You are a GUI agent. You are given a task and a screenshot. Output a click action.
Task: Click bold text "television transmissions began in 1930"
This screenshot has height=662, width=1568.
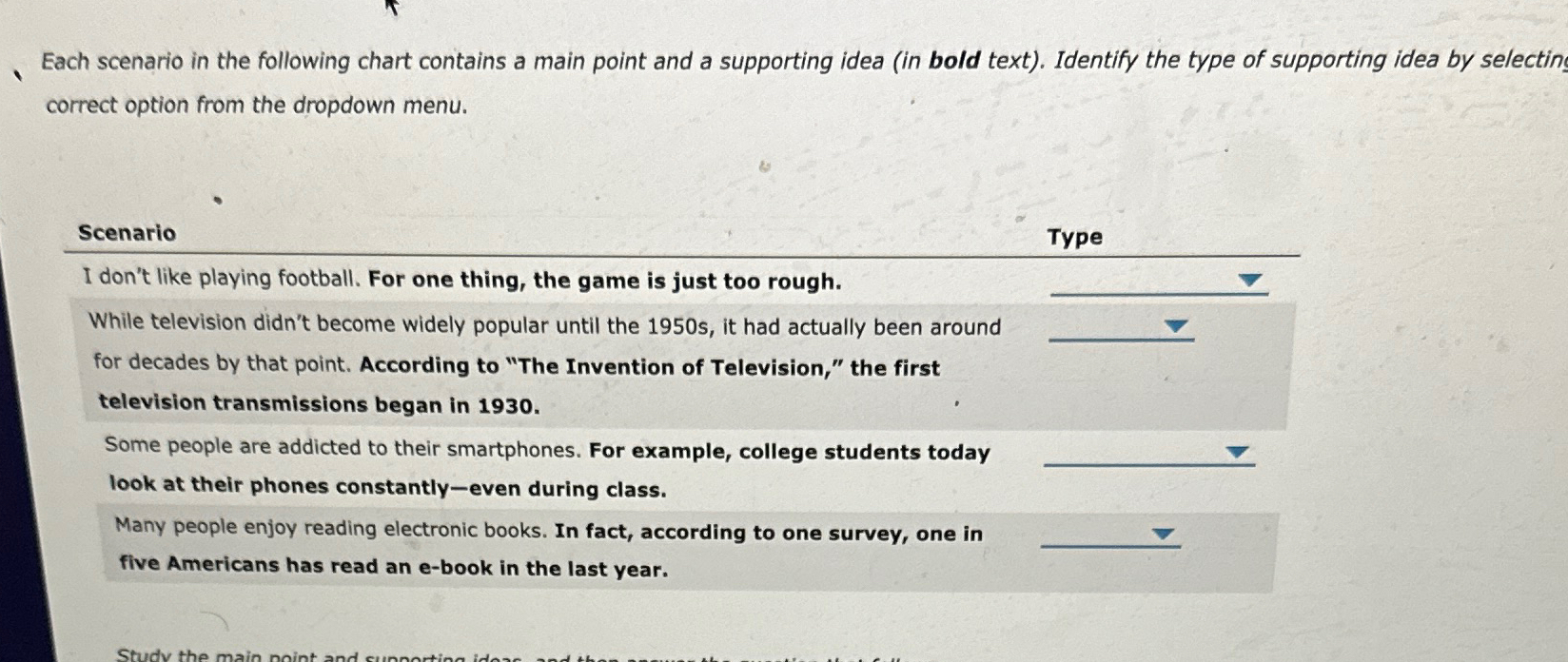tap(319, 404)
